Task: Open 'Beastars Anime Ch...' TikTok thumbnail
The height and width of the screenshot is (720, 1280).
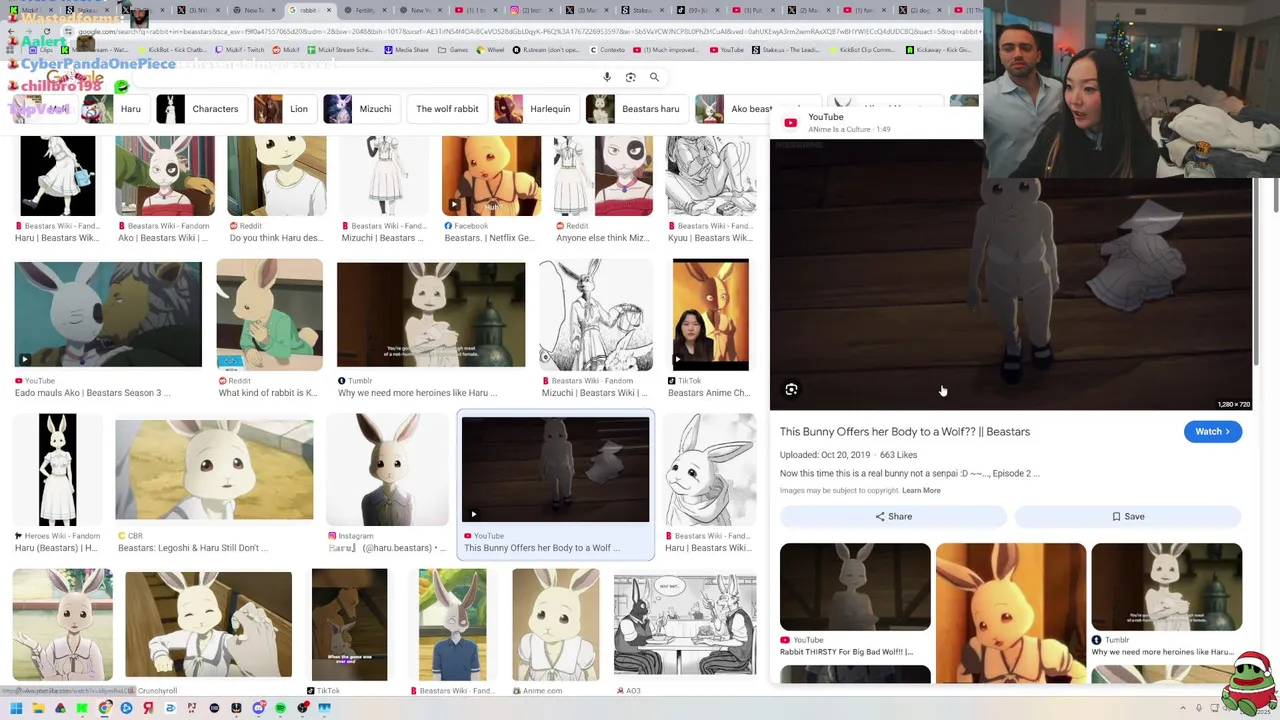Action: [x=710, y=315]
